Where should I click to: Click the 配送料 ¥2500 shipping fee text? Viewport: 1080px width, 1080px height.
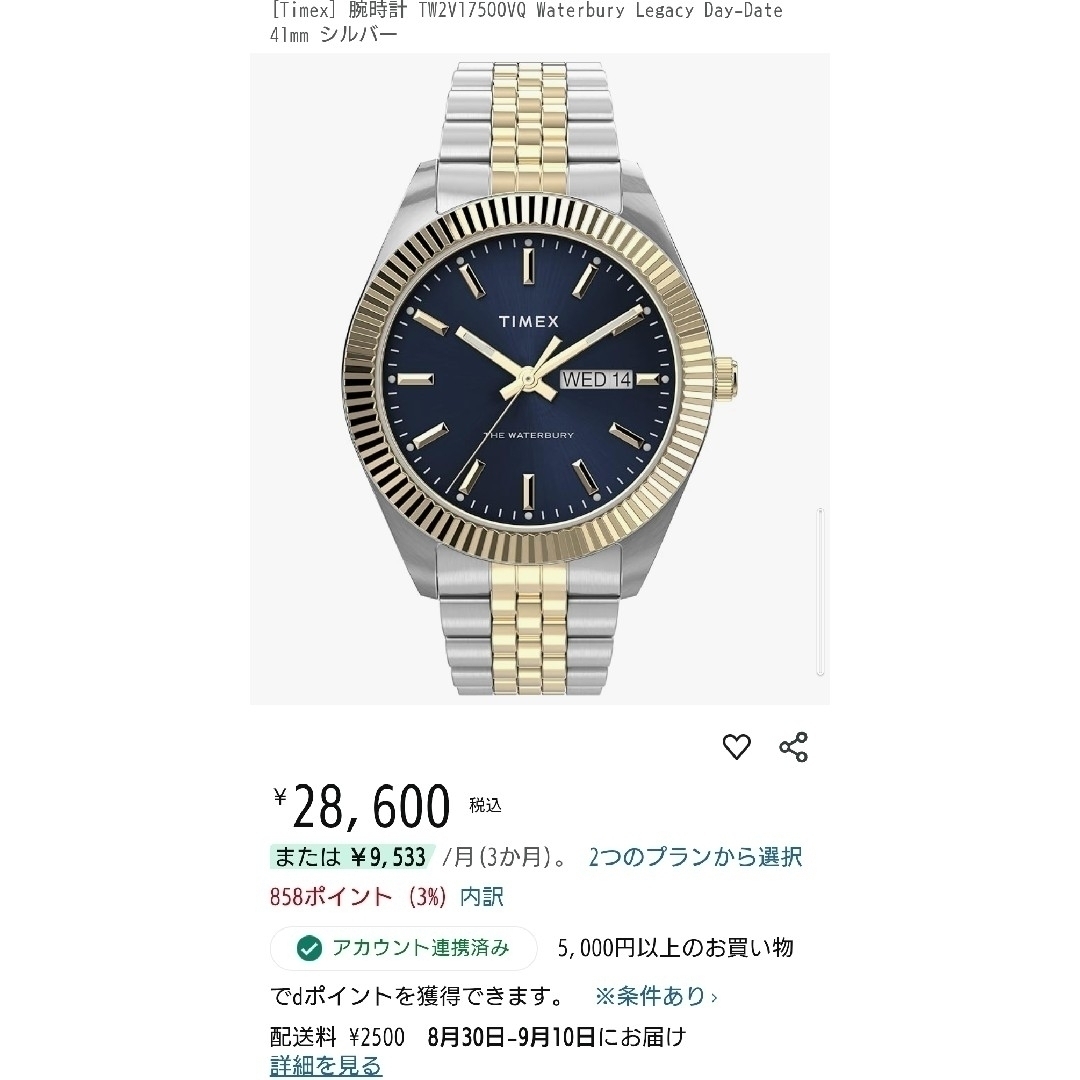tap(338, 1037)
